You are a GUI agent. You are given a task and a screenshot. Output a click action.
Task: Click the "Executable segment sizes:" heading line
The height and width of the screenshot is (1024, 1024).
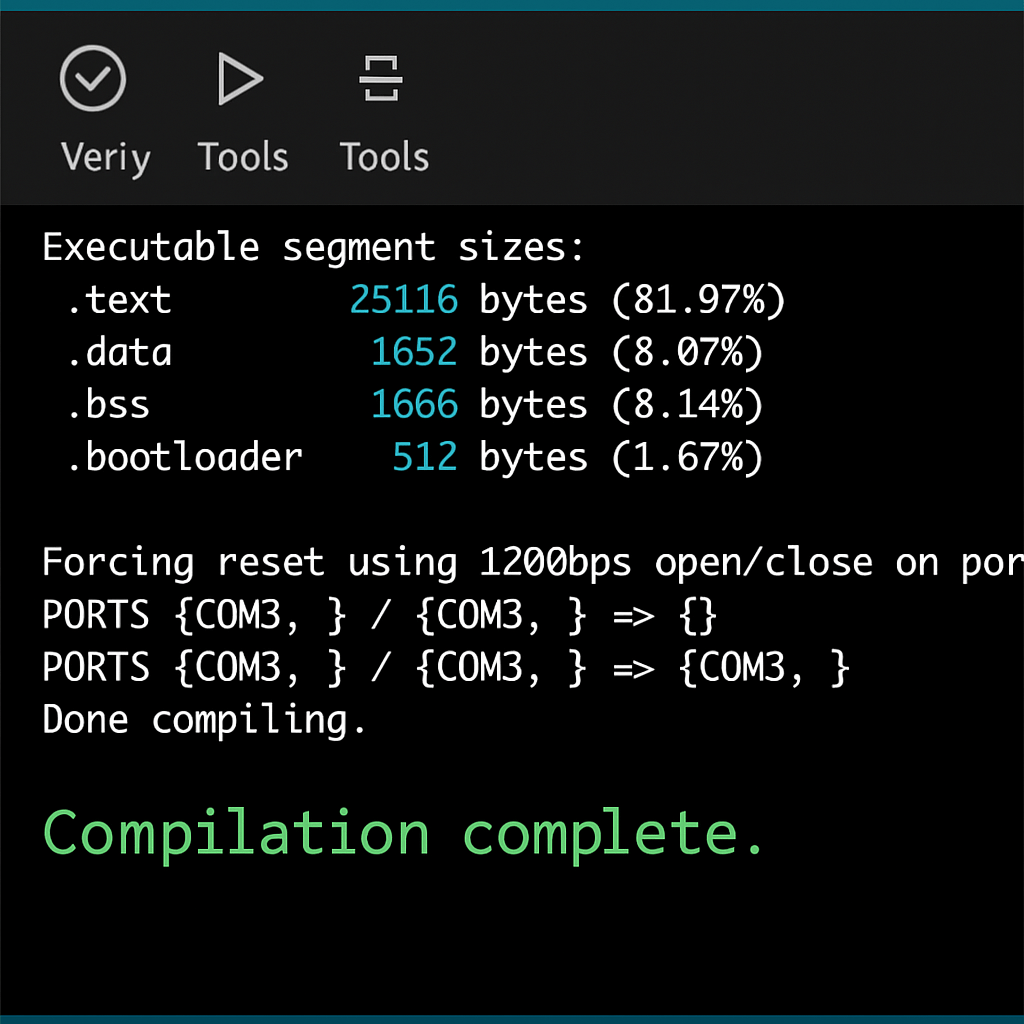coord(313,247)
